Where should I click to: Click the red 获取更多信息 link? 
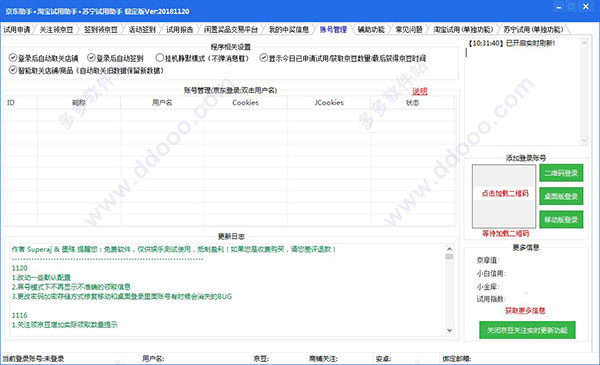pyautogui.click(x=525, y=311)
